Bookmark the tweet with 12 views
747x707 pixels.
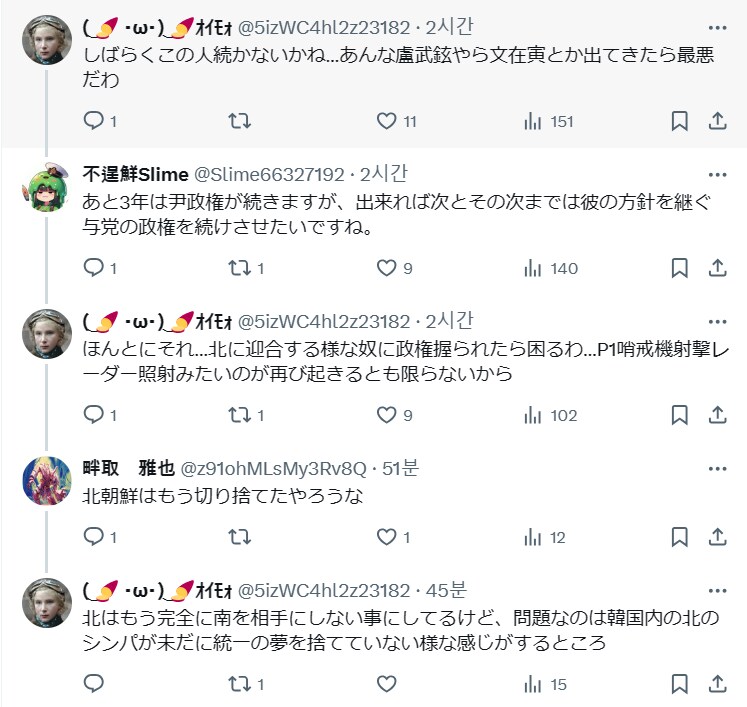(x=679, y=537)
